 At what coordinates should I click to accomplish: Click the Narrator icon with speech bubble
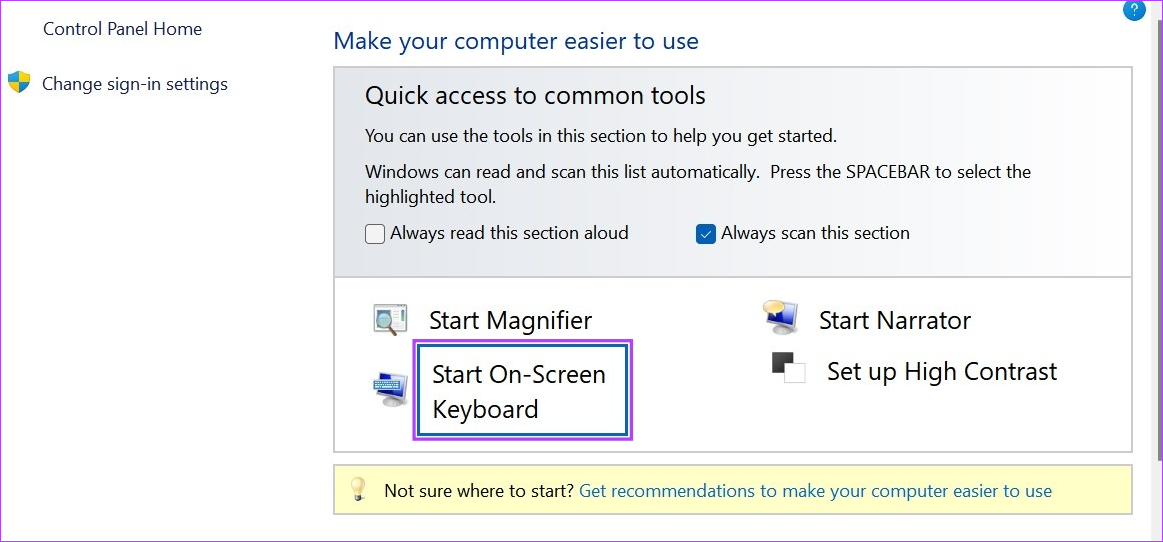[x=780, y=317]
